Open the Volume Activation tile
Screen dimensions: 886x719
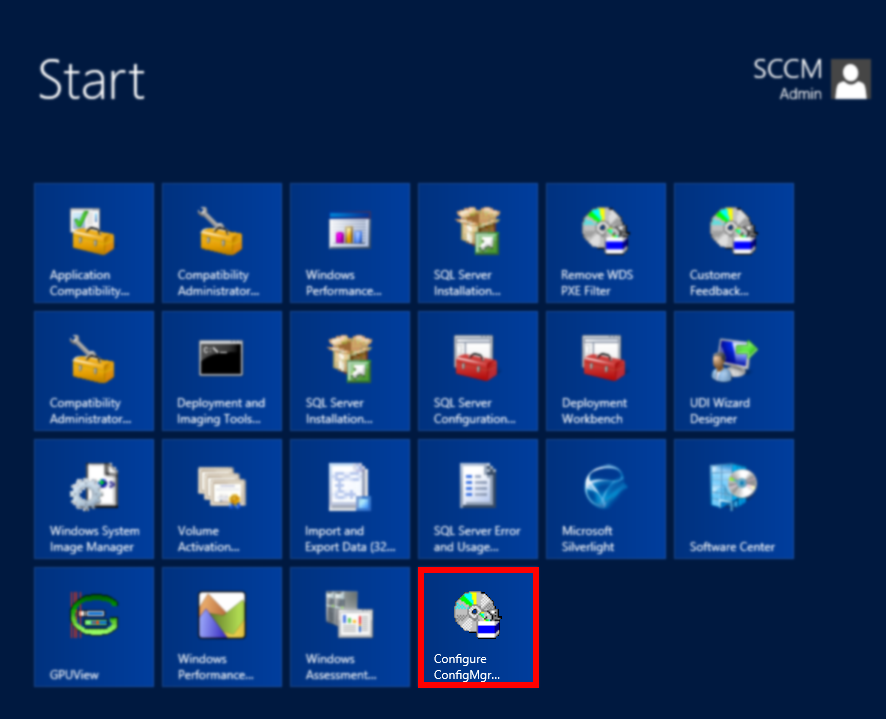[222, 498]
